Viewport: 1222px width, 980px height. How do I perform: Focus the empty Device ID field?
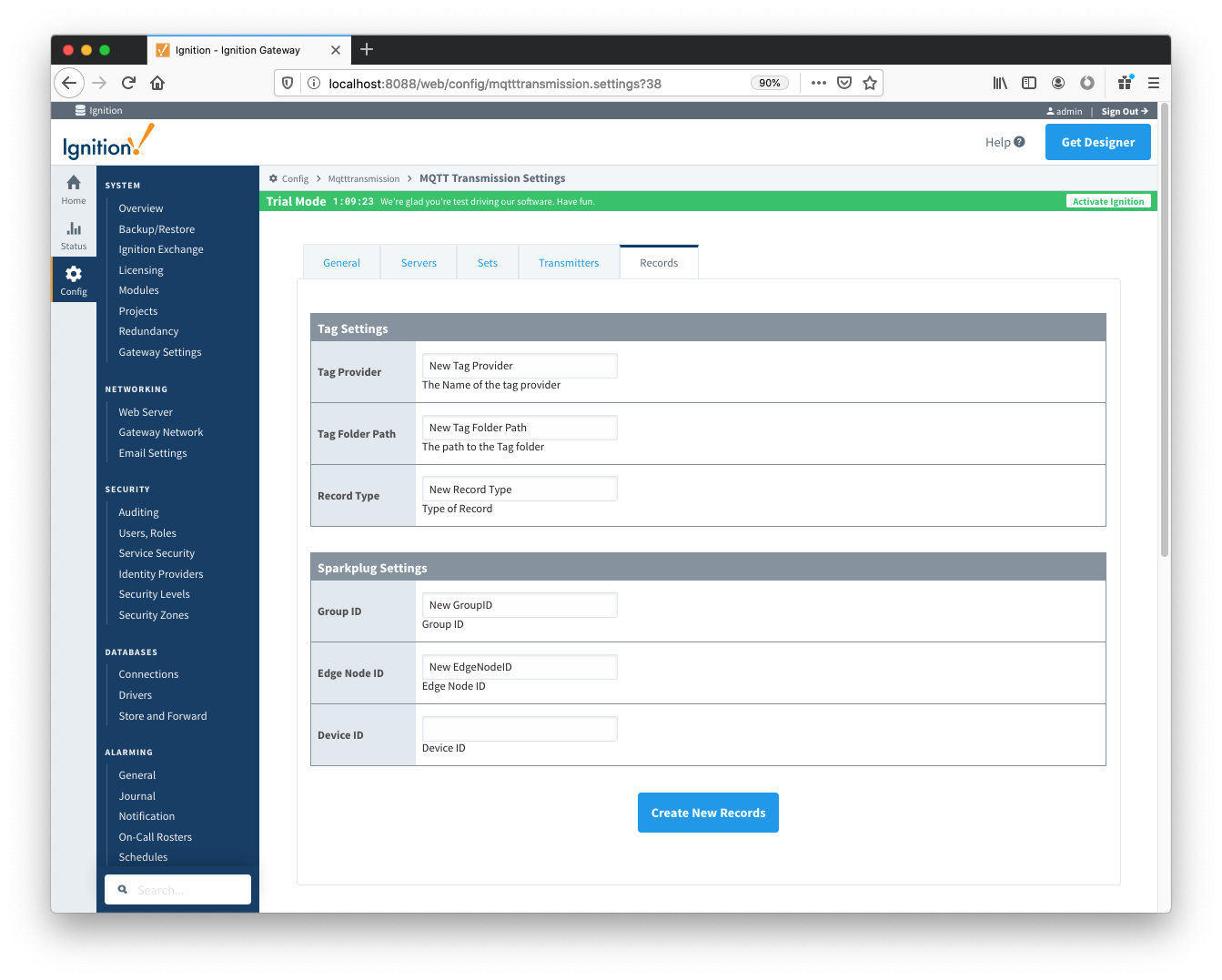click(x=520, y=729)
